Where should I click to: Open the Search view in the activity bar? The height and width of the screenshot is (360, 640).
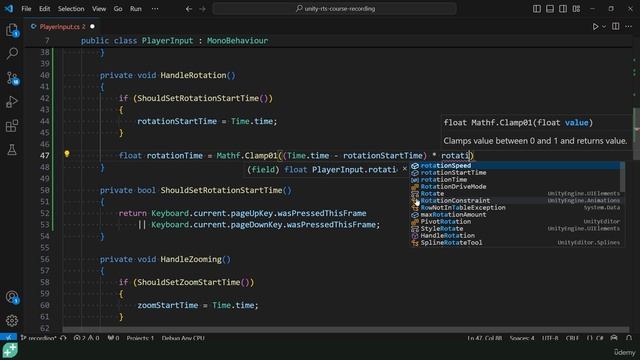pos(12,53)
